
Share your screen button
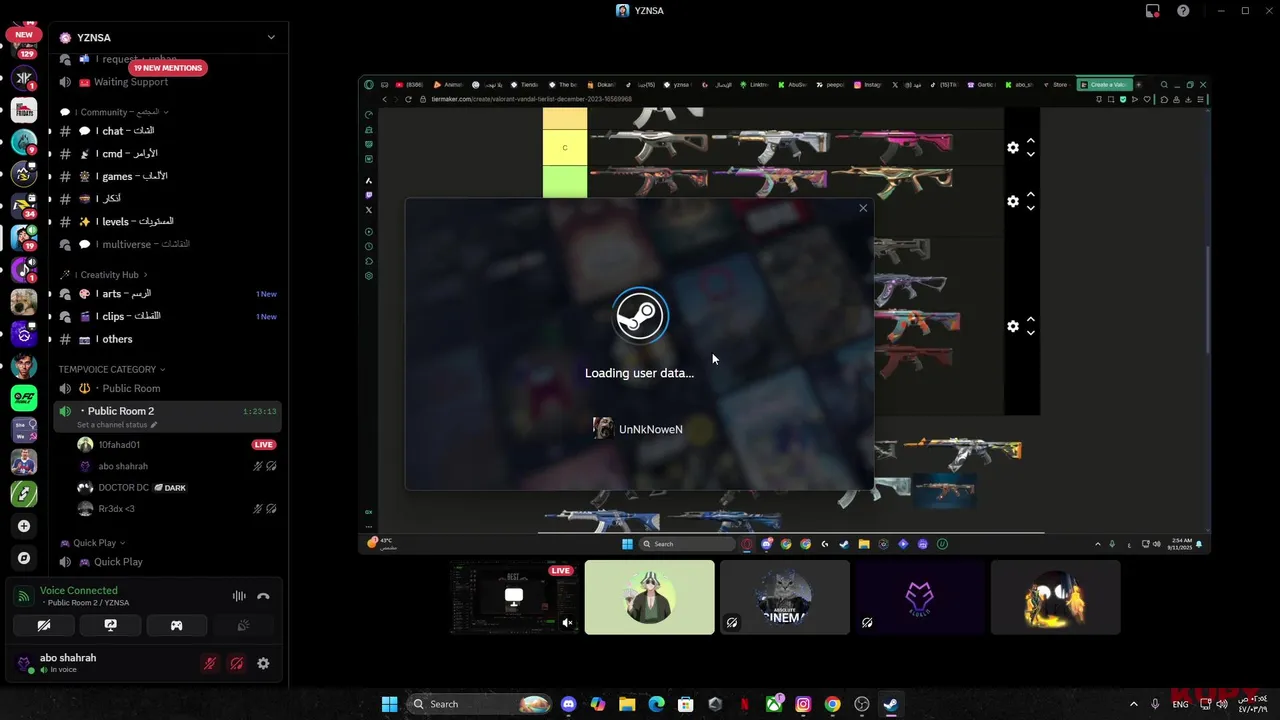(x=110, y=625)
